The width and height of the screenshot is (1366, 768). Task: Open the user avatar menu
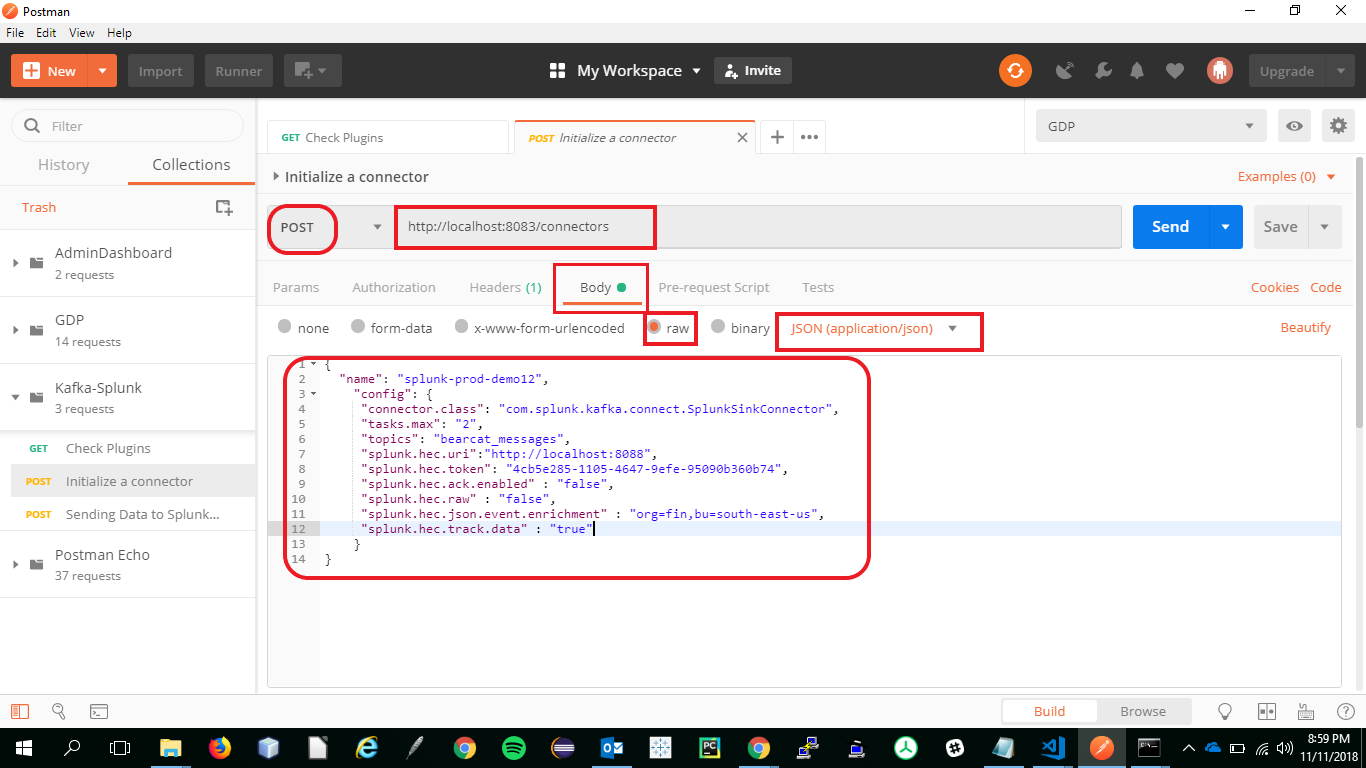(x=1219, y=71)
